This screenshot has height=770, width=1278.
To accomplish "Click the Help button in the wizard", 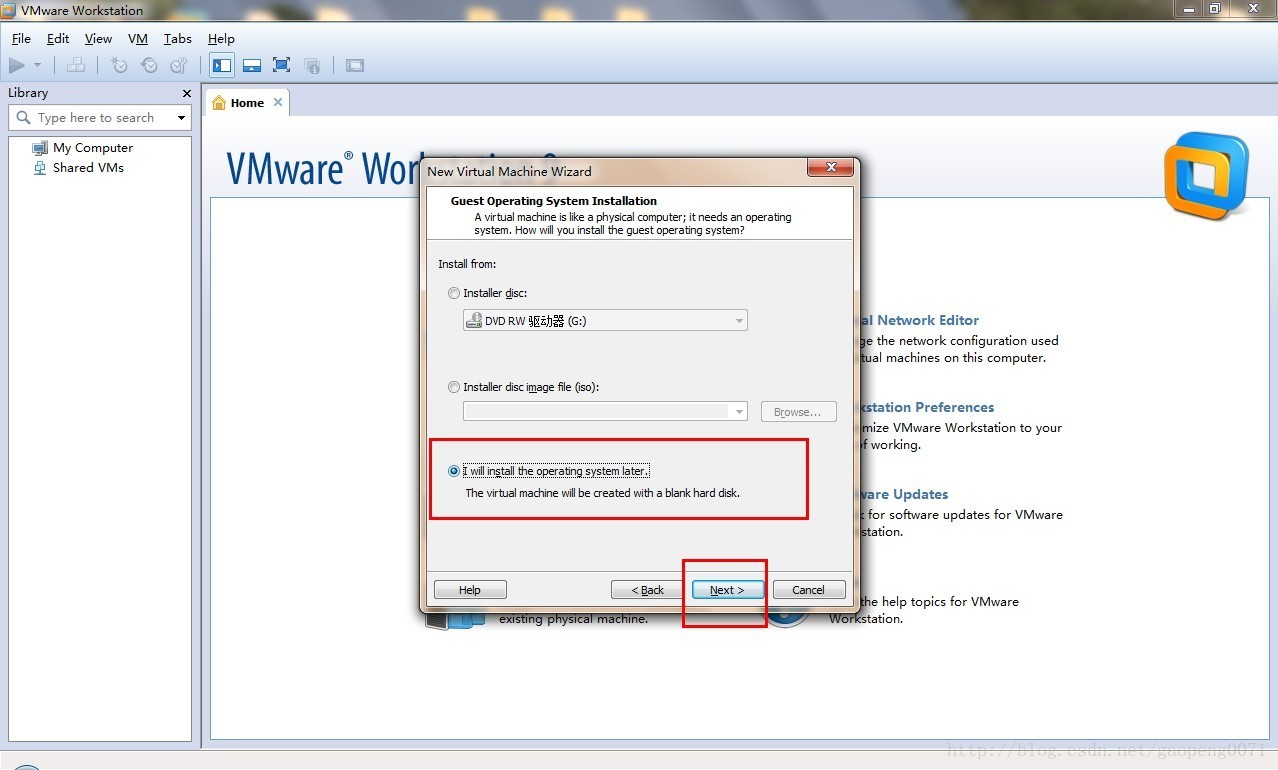I will pos(470,590).
